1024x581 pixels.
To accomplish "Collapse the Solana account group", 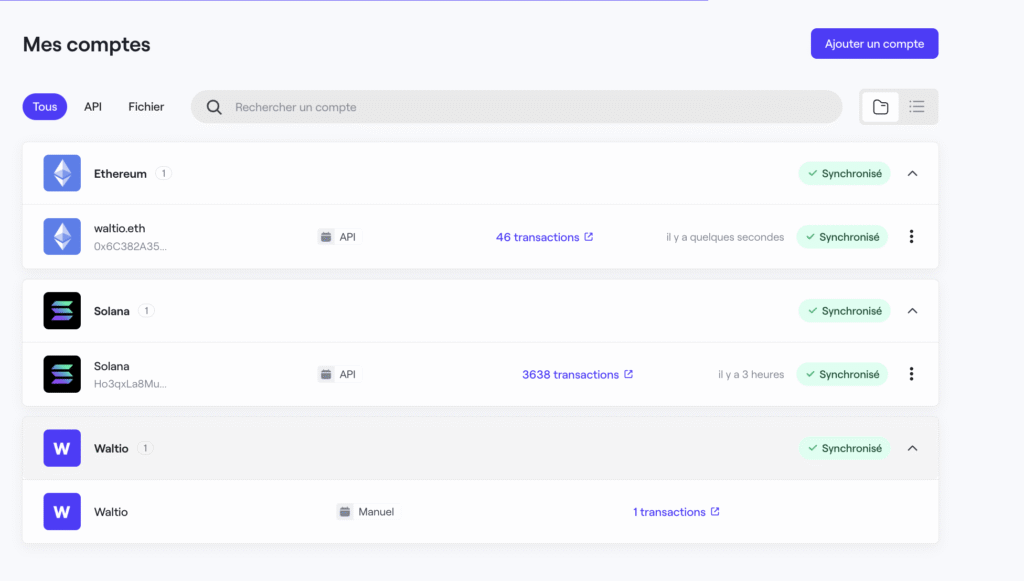I will point(911,310).
